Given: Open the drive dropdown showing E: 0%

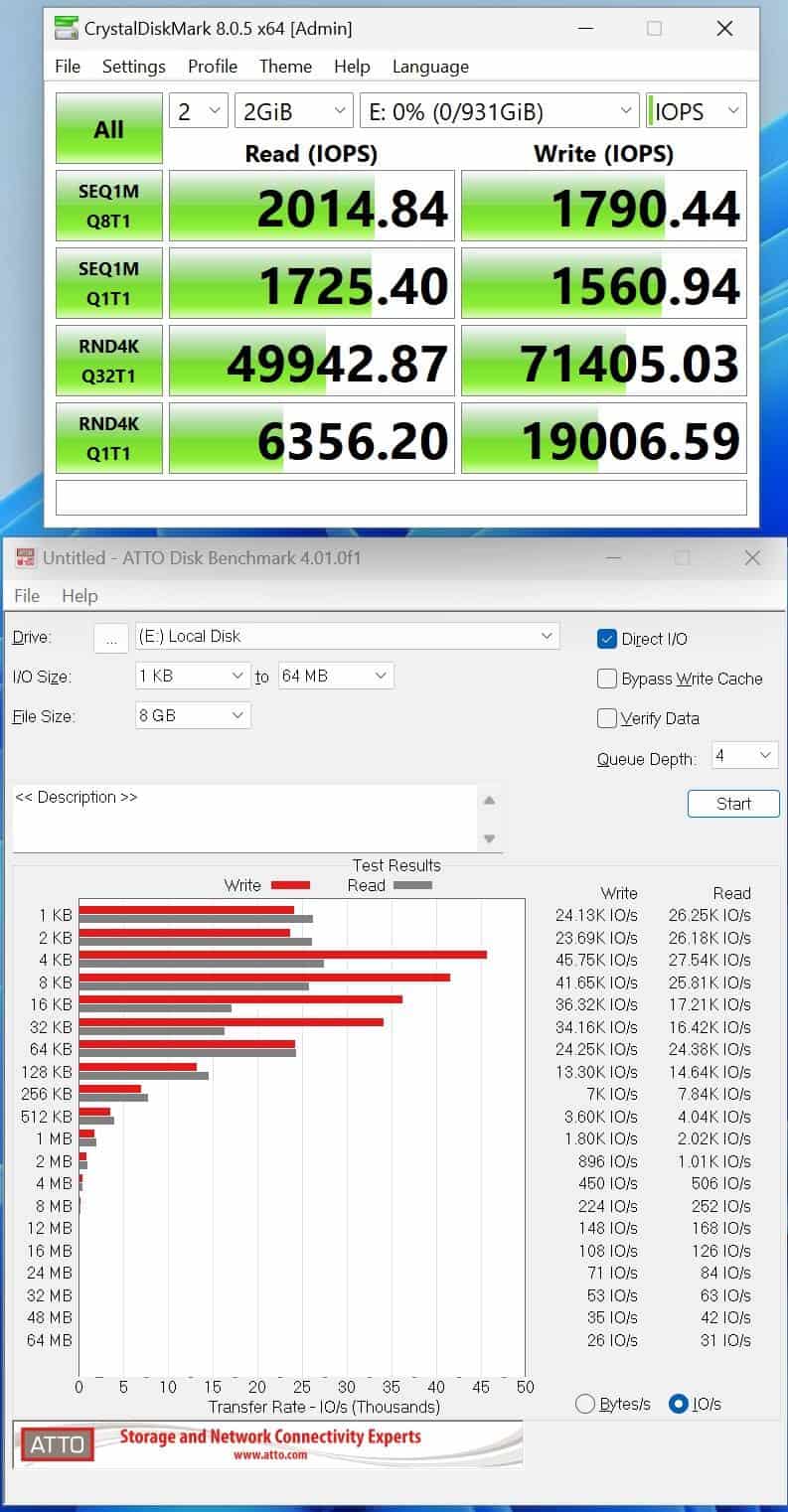Looking at the screenshot, I should click(499, 111).
